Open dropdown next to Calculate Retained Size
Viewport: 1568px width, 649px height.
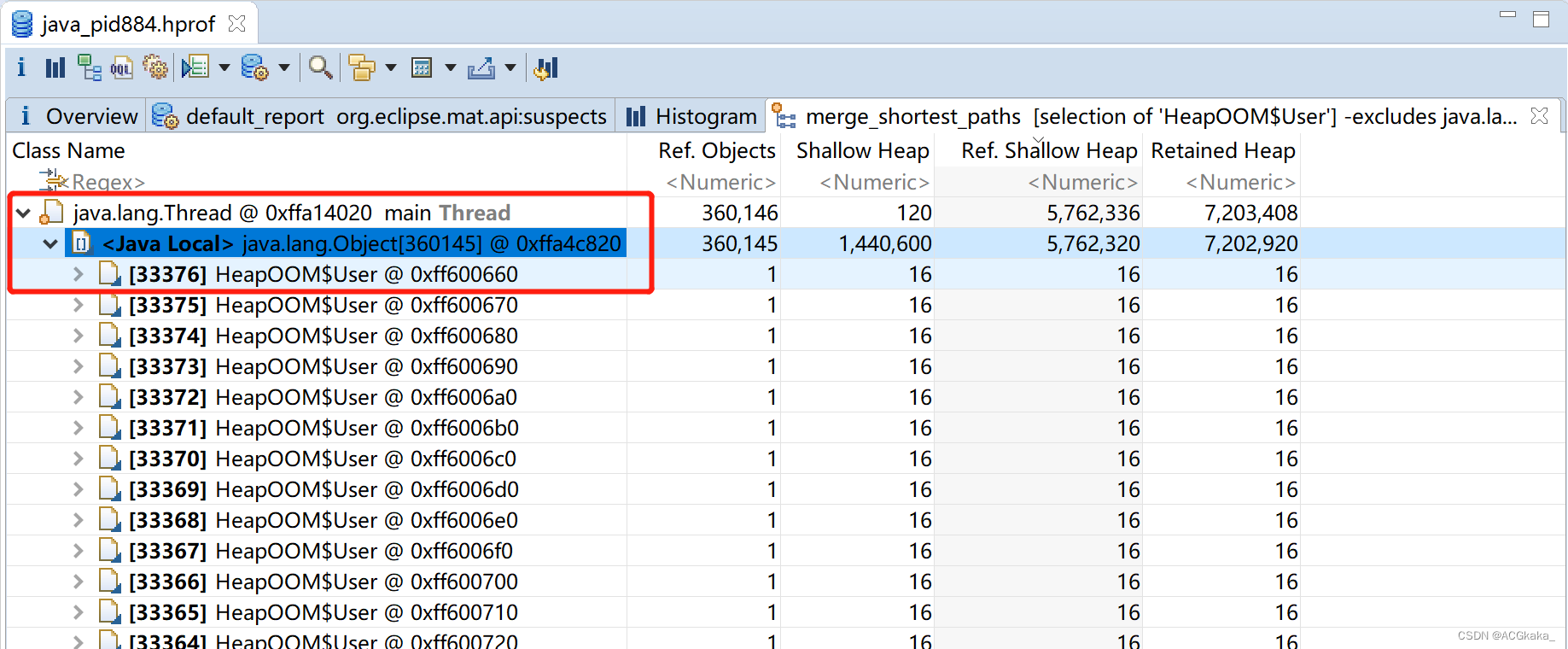(x=451, y=67)
